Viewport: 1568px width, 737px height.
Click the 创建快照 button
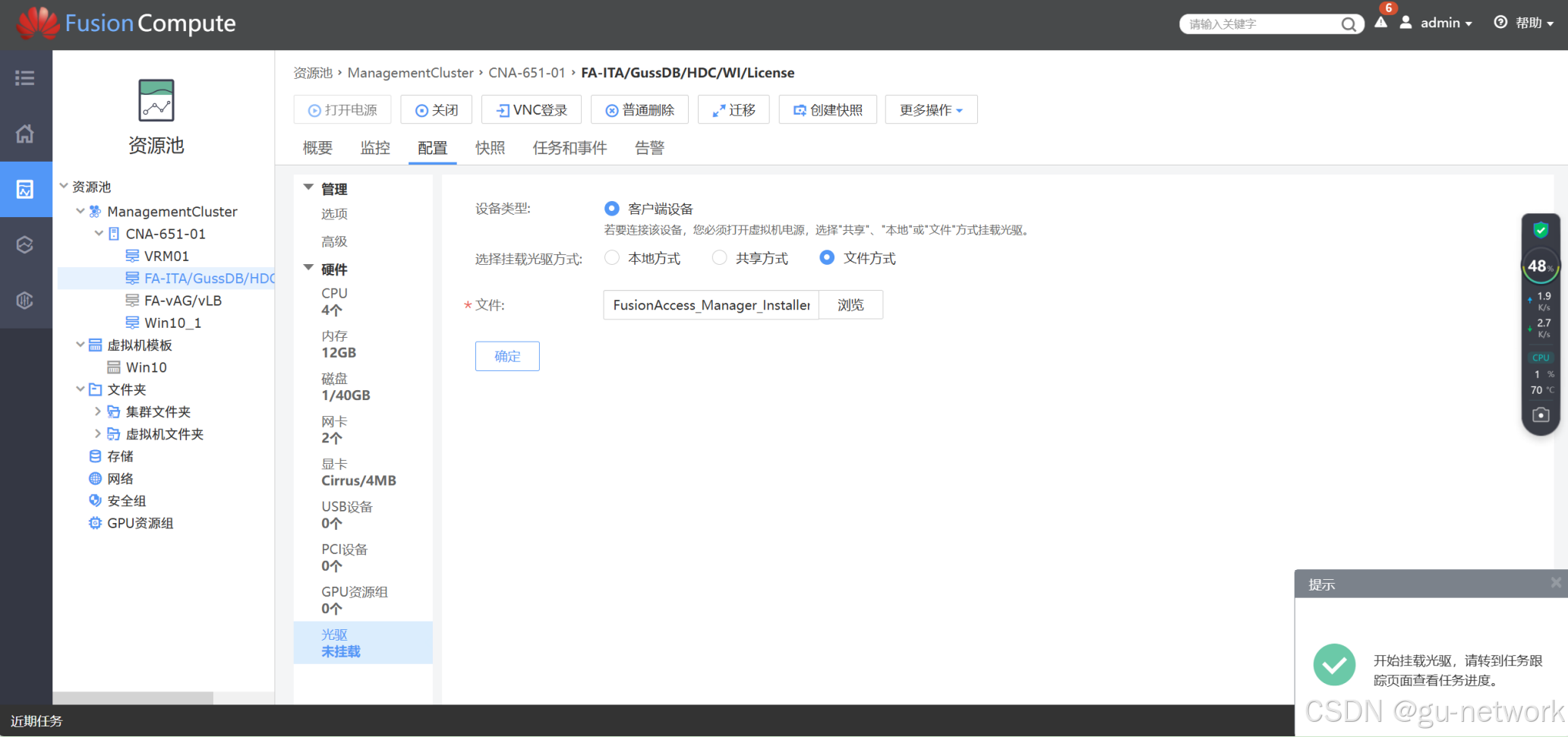tap(828, 109)
